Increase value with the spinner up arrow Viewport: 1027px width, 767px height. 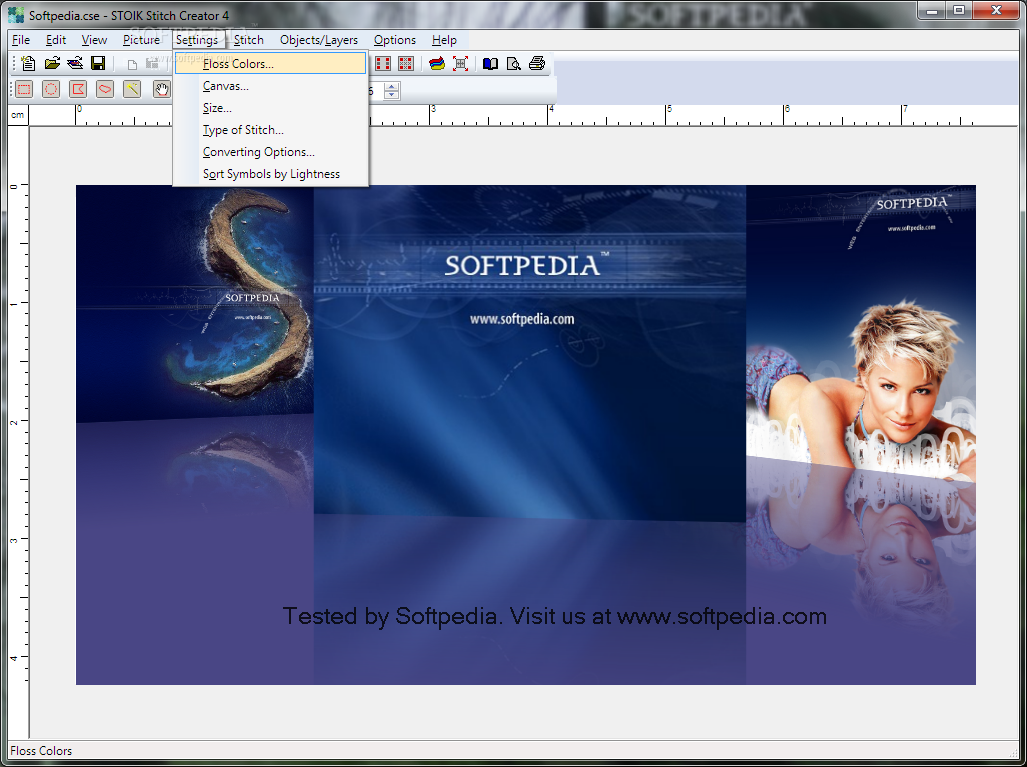tap(392, 86)
